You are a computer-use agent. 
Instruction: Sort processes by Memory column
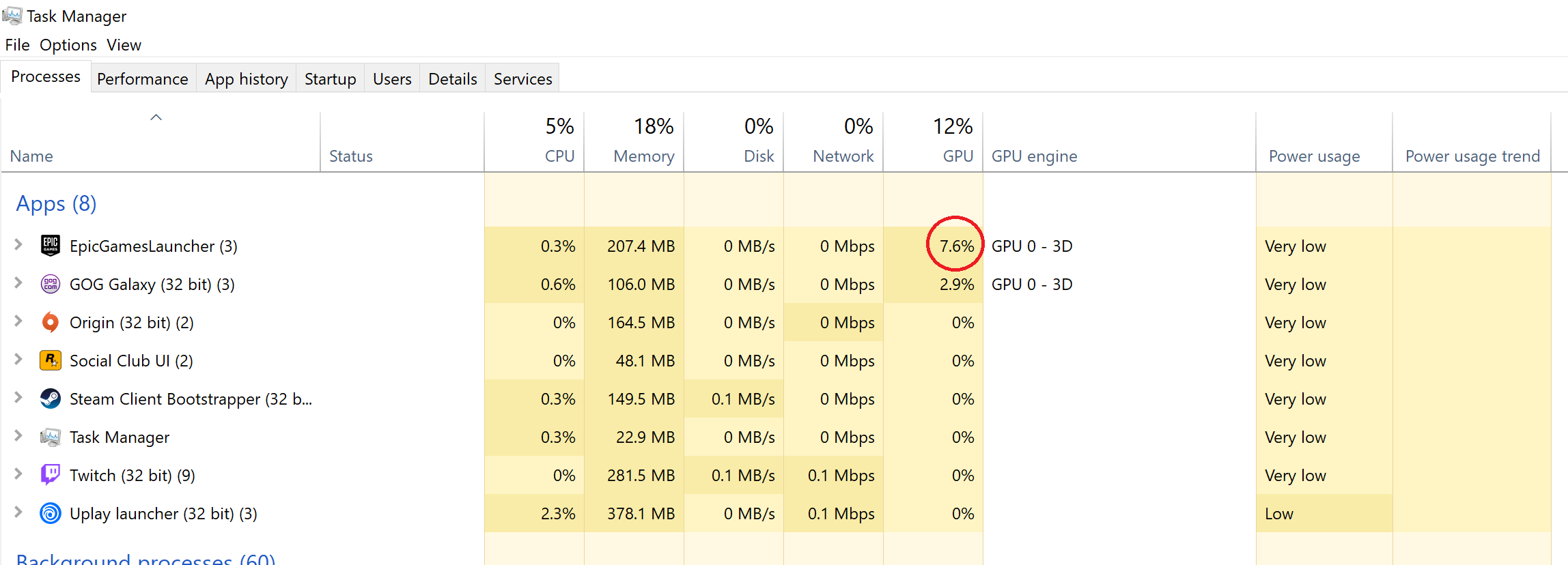coord(634,142)
